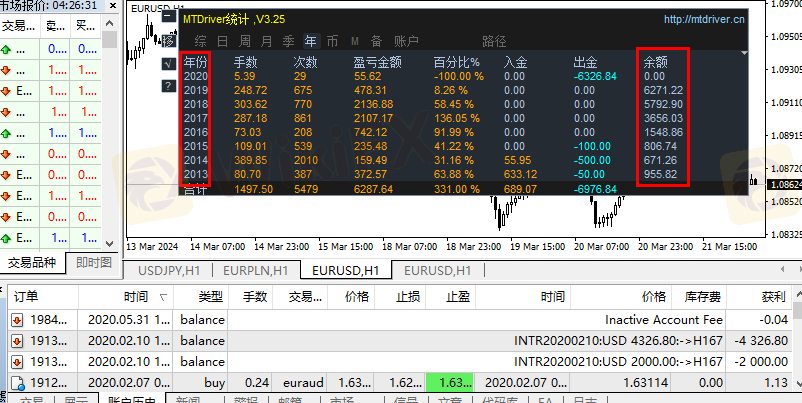Click the 移 move button beside MTDriver panel
Viewport: 802px width, 403px height.
click(x=168, y=40)
